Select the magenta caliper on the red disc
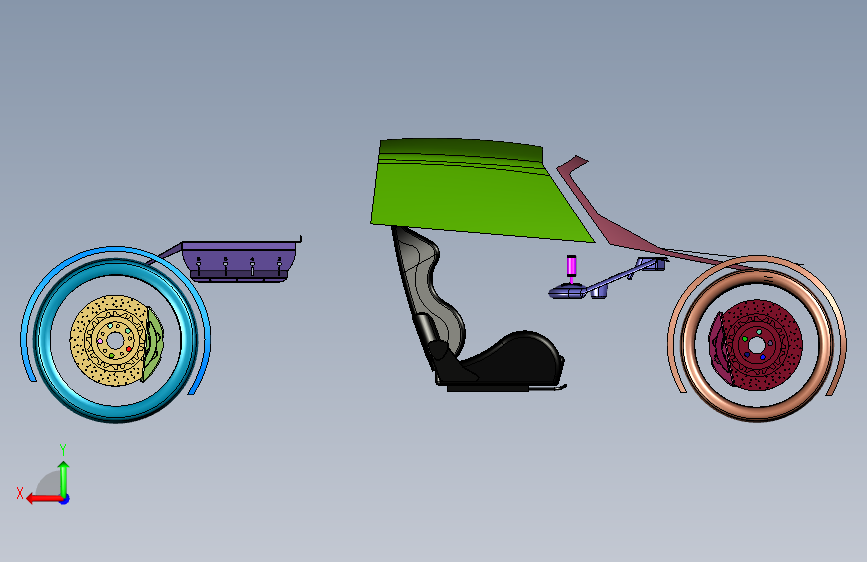The height and width of the screenshot is (562, 867). [x=719, y=348]
